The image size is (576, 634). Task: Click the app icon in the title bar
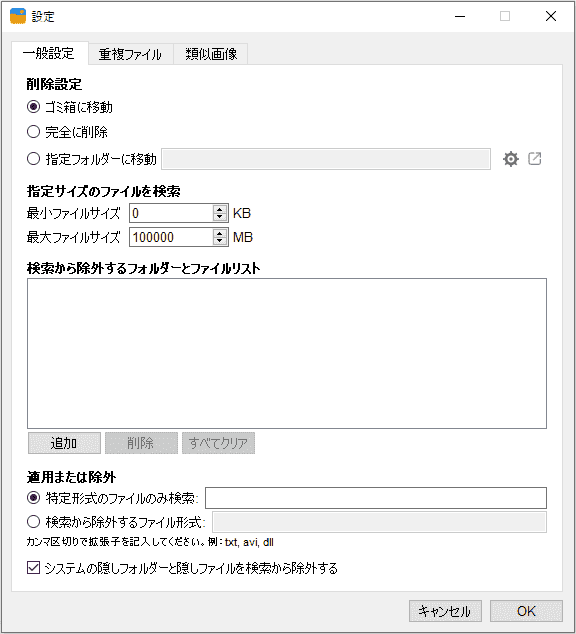[18, 16]
